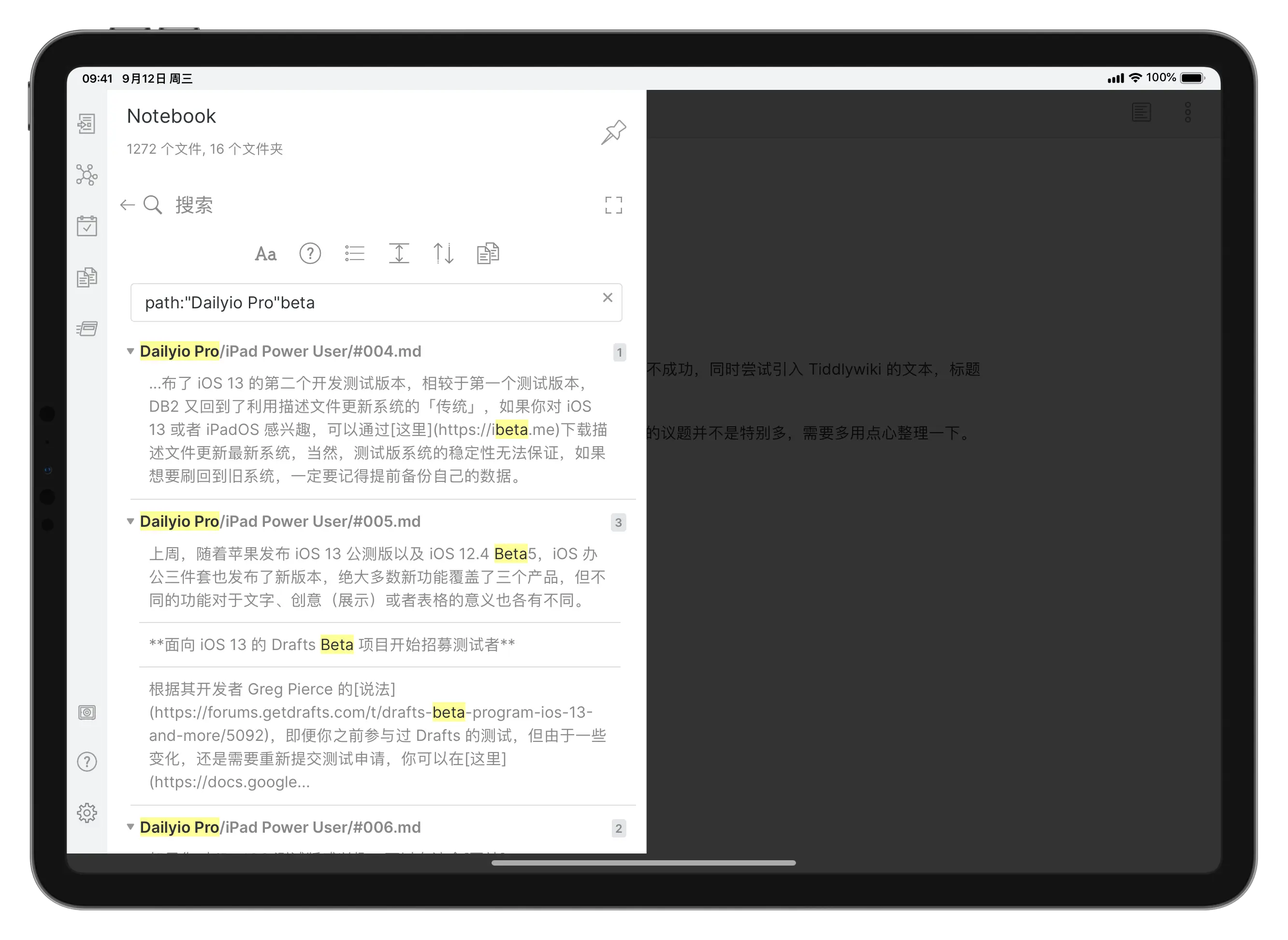Viewport: 1288px width, 940px height.
Task: Open file Dailyio Pro/iPad Power User/#006.md
Action: click(280, 827)
